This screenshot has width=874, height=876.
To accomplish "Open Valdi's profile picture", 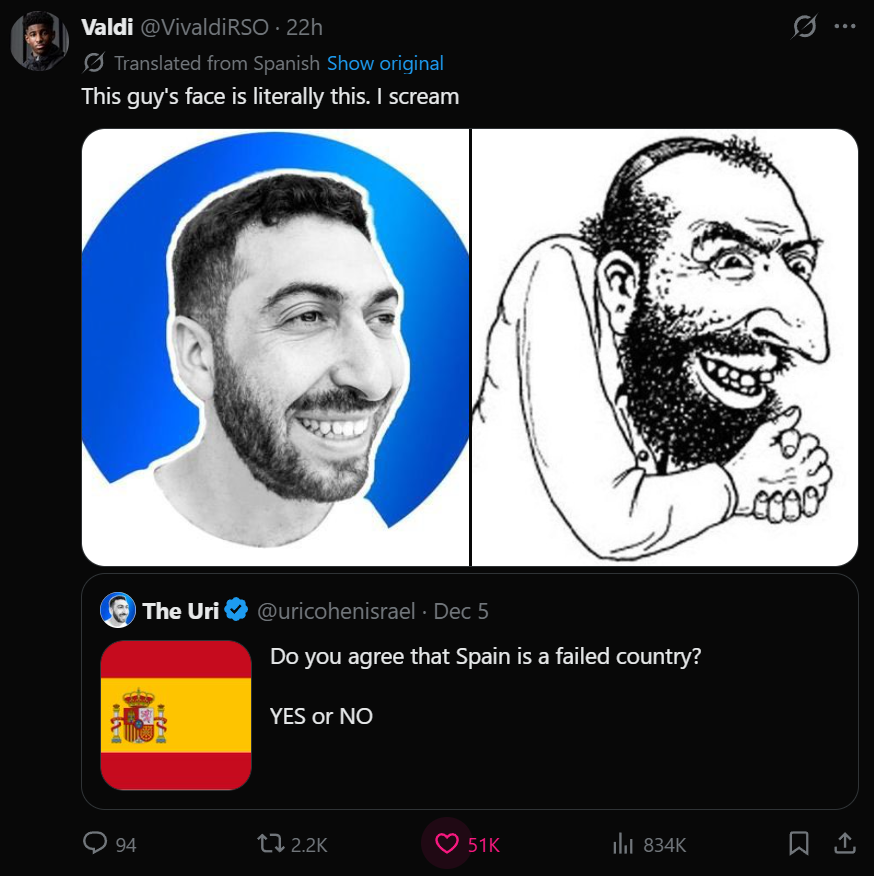I will pyautogui.click(x=39, y=41).
